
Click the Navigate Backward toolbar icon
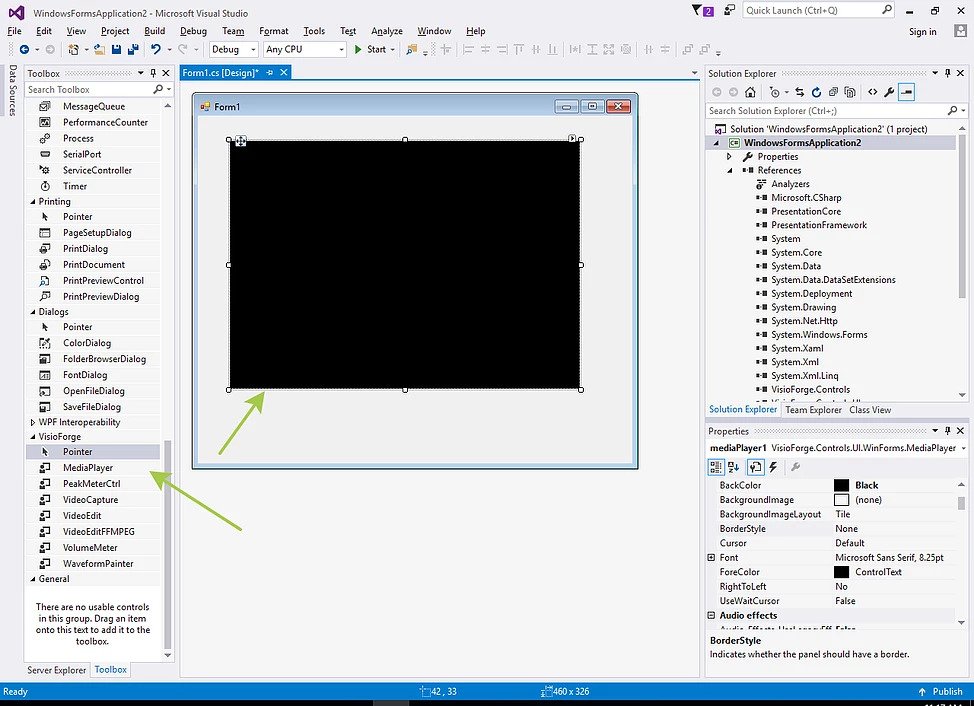coord(24,49)
